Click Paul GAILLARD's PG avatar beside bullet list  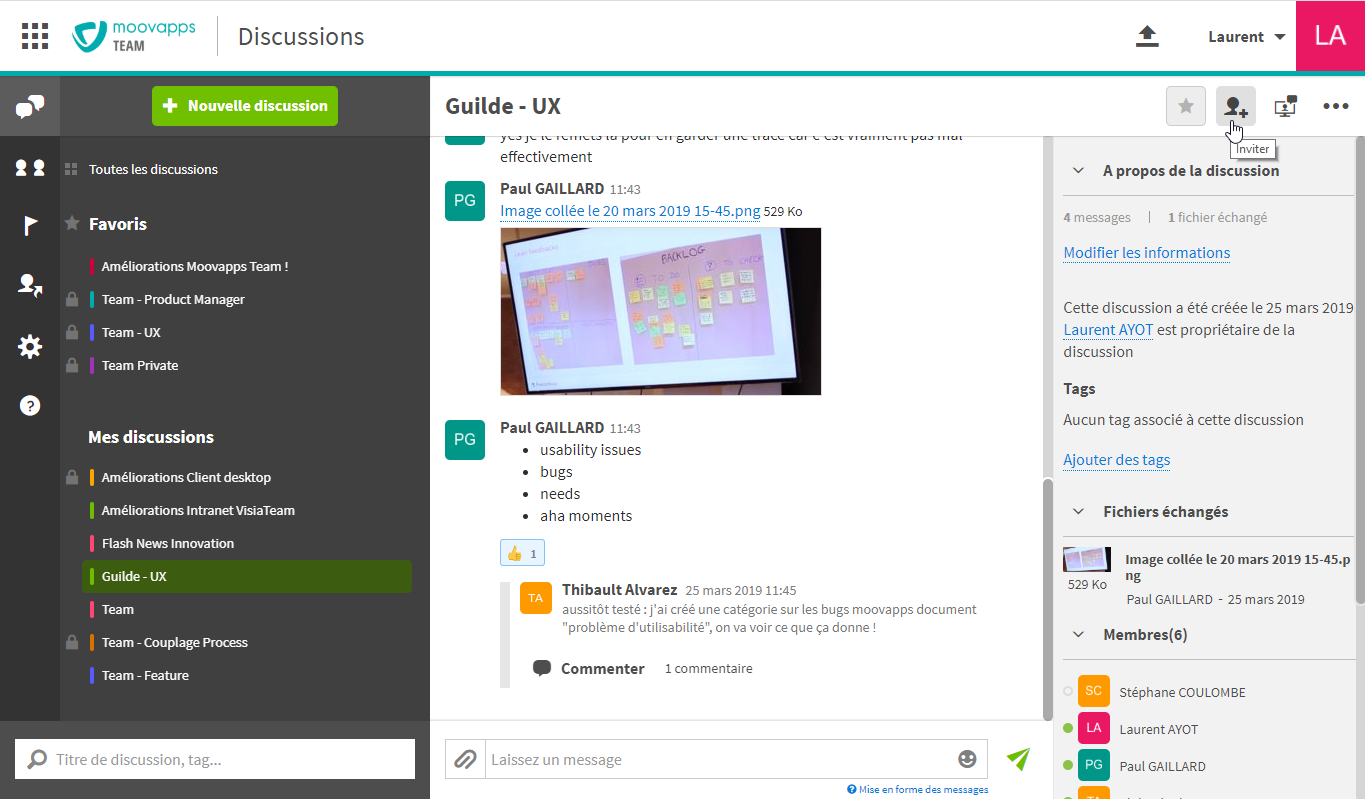465,439
